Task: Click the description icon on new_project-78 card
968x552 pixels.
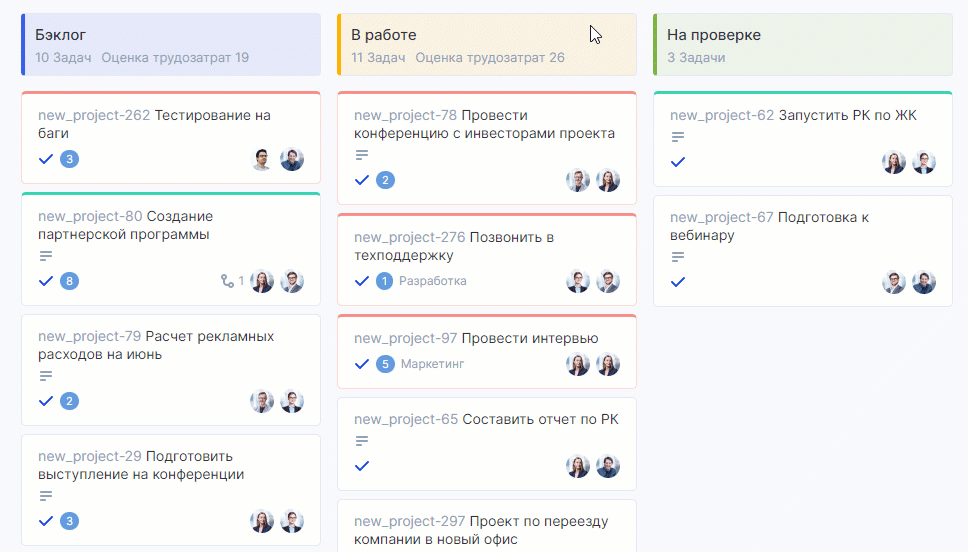Action: [x=362, y=155]
